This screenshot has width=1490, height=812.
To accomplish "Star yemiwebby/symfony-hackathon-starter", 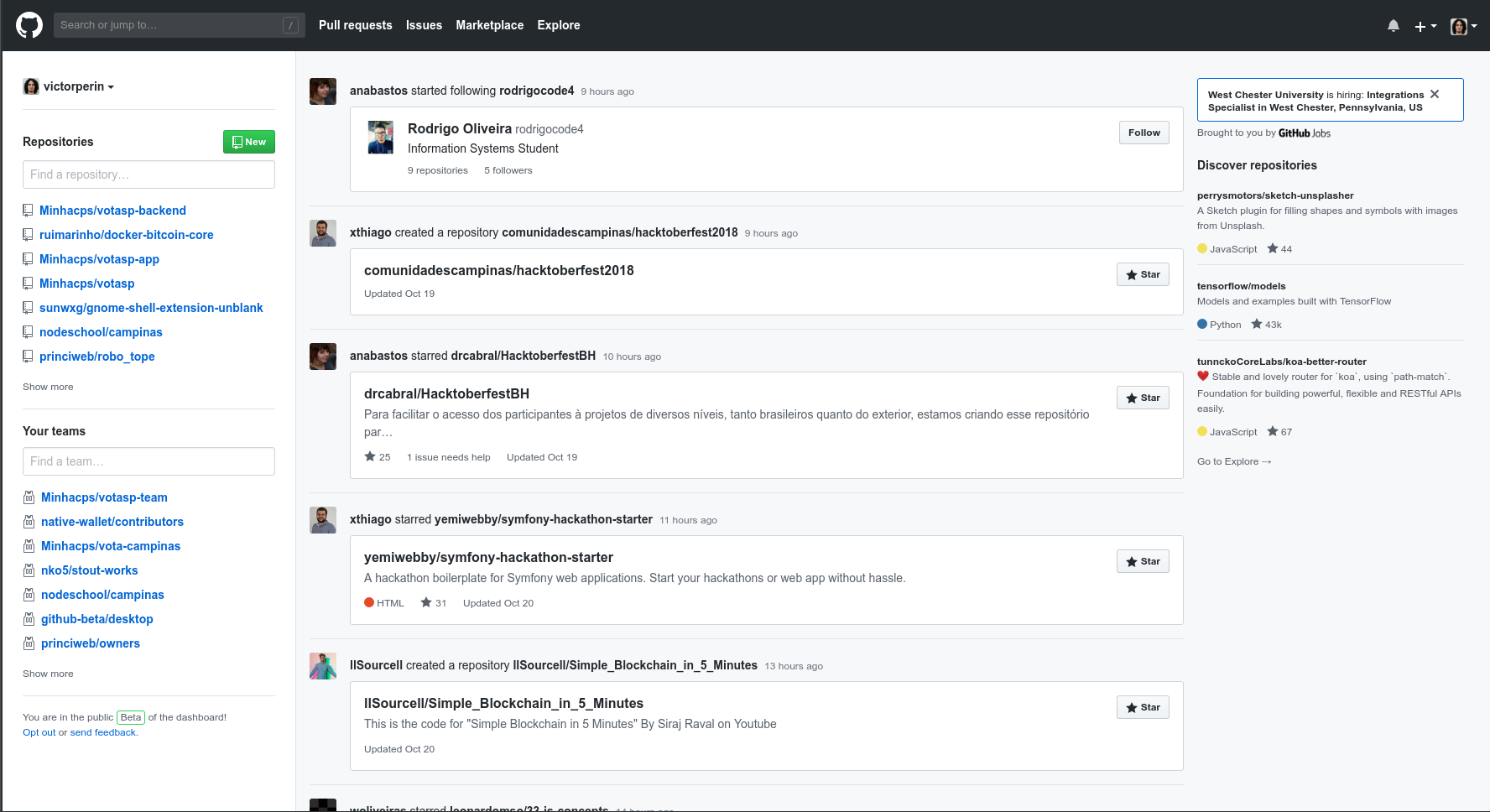I will pos(1143,561).
